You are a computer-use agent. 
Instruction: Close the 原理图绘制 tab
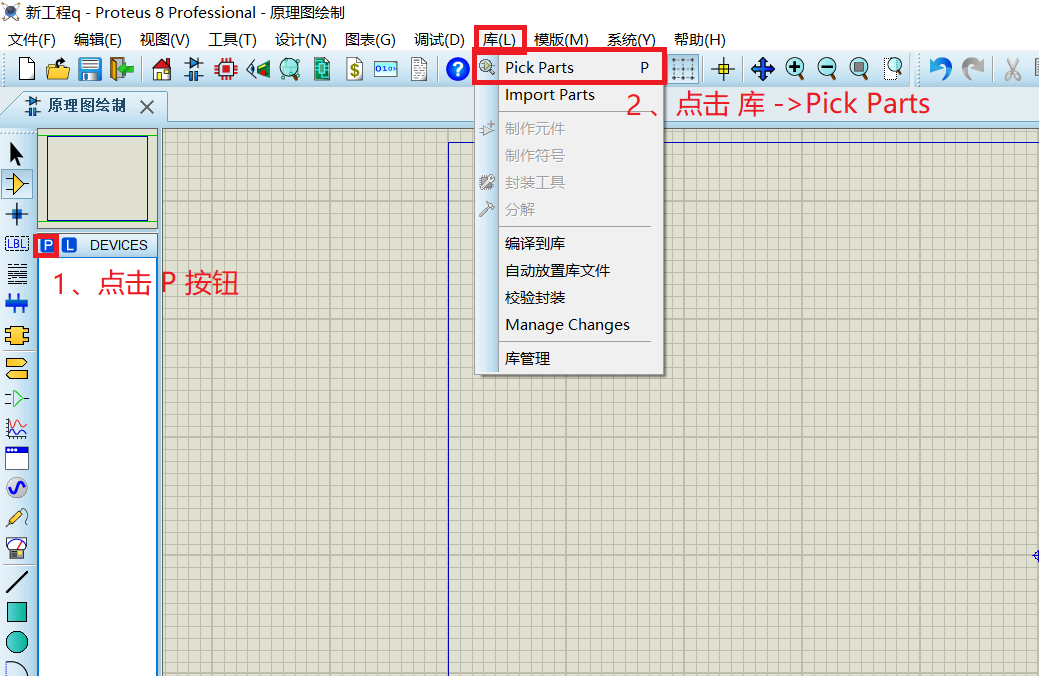coord(147,107)
